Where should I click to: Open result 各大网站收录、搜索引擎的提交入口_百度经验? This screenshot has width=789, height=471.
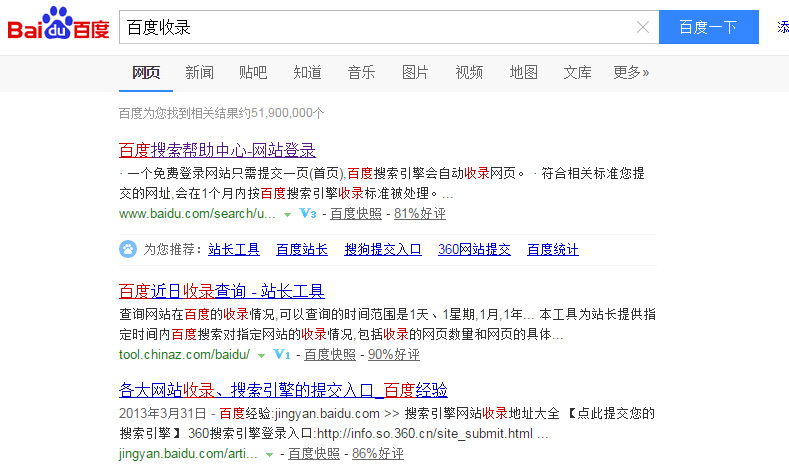tap(283, 390)
